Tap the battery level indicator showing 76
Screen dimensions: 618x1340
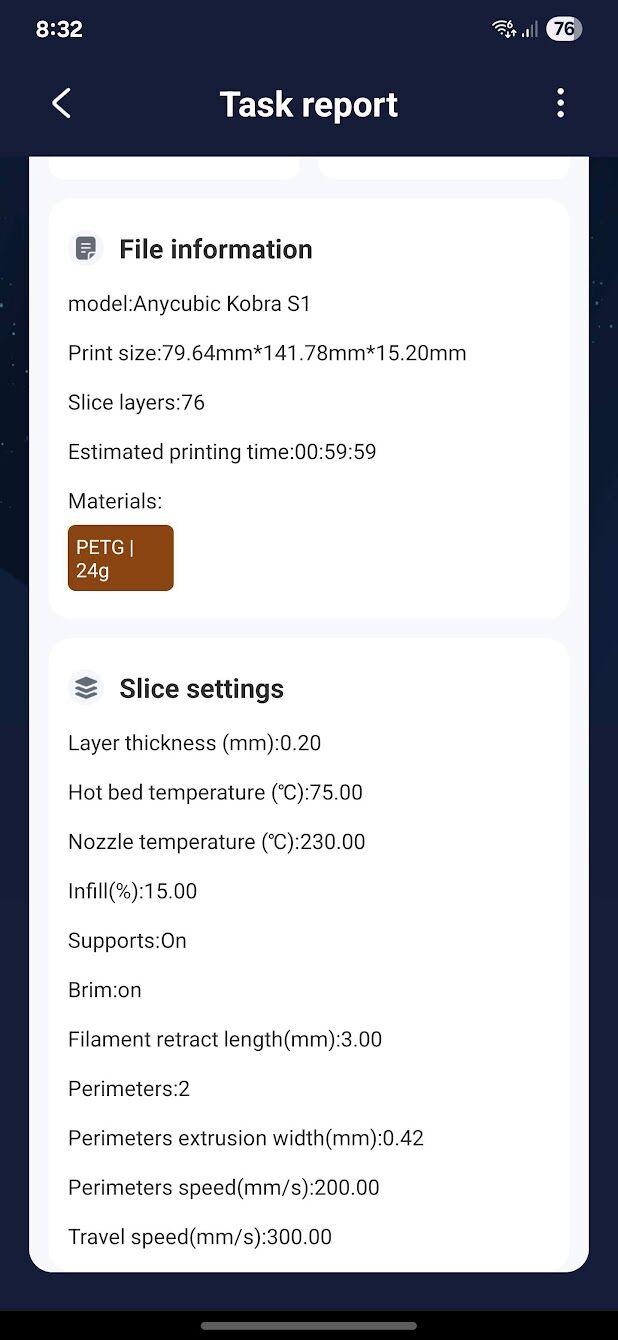(x=564, y=29)
